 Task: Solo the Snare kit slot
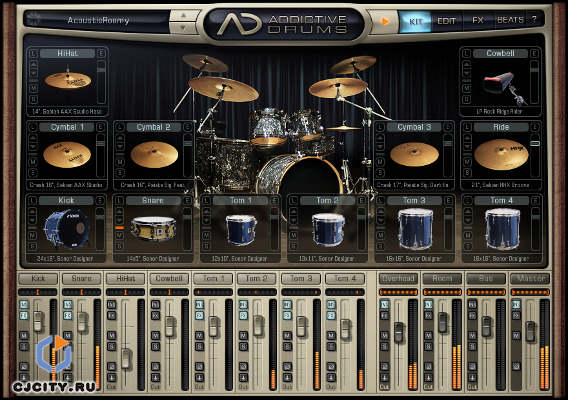(120, 246)
